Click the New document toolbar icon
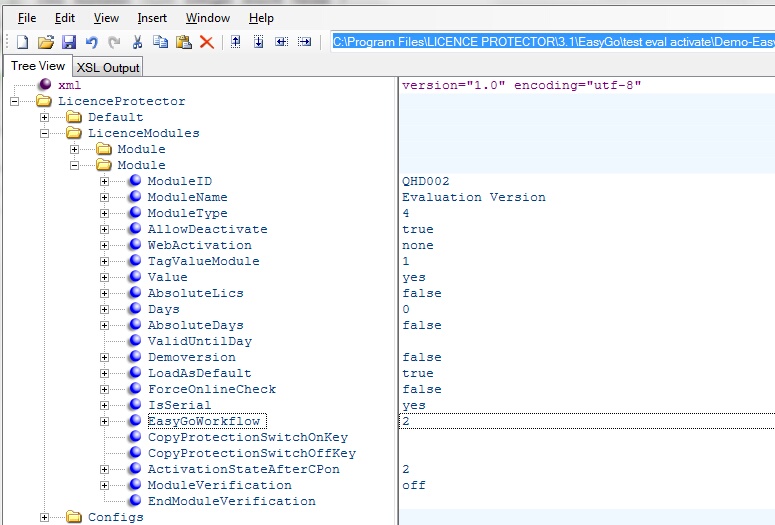Viewport: 775px width, 525px height. (23, 42)
